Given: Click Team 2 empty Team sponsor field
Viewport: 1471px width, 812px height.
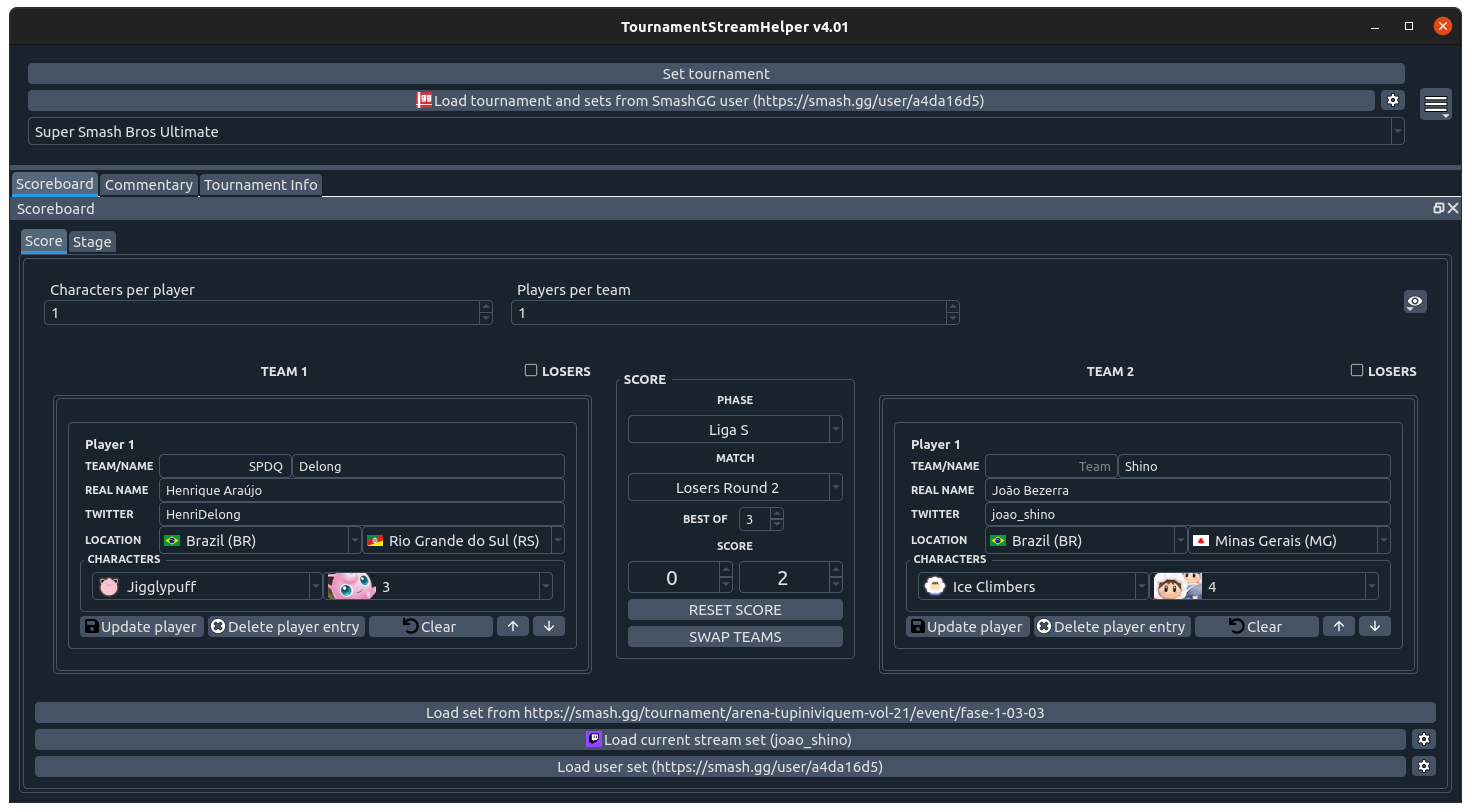Looking at the screenshot, I should point(1051,466).
